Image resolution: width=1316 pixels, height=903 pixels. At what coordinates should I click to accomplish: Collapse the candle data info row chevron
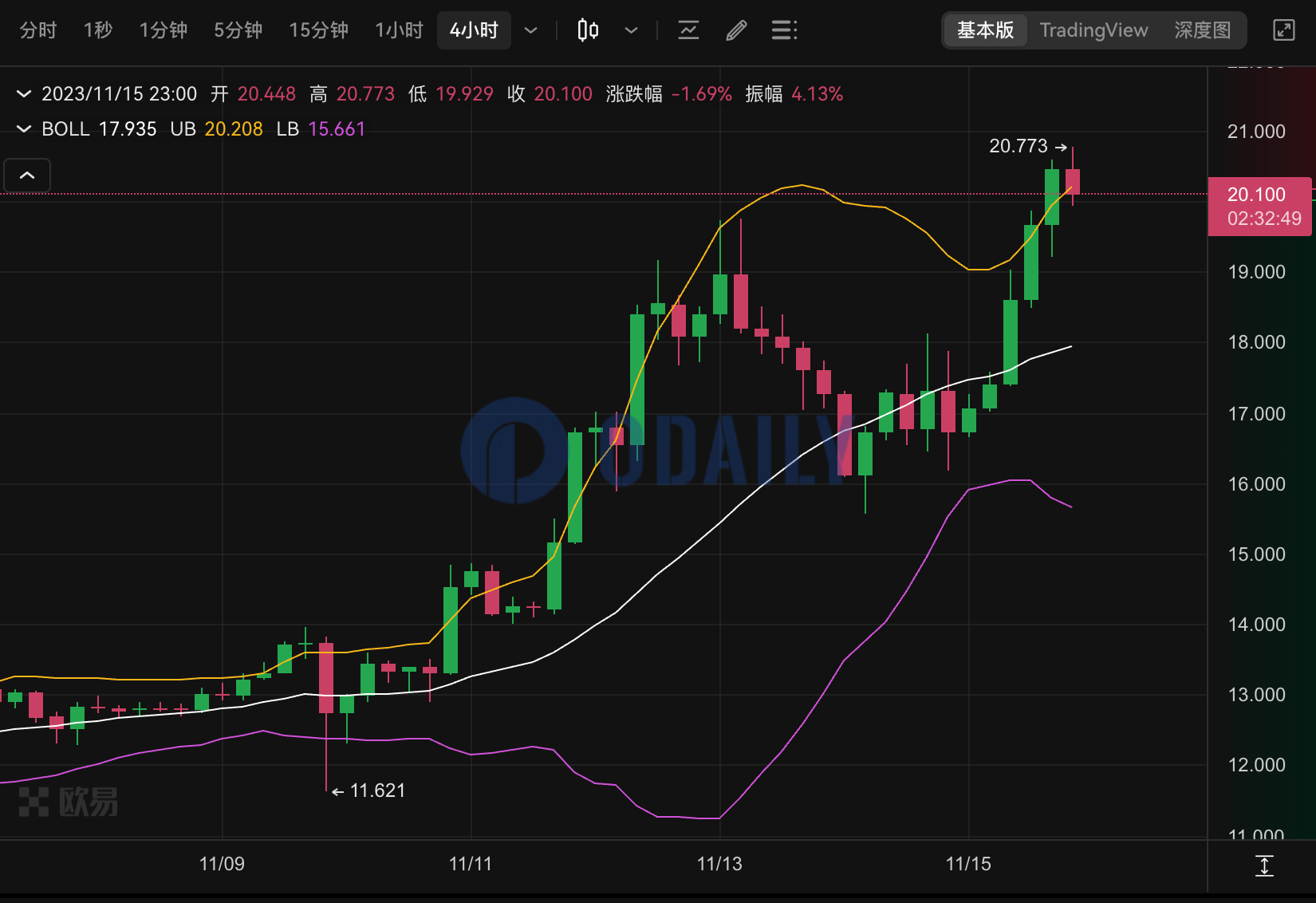24,94
